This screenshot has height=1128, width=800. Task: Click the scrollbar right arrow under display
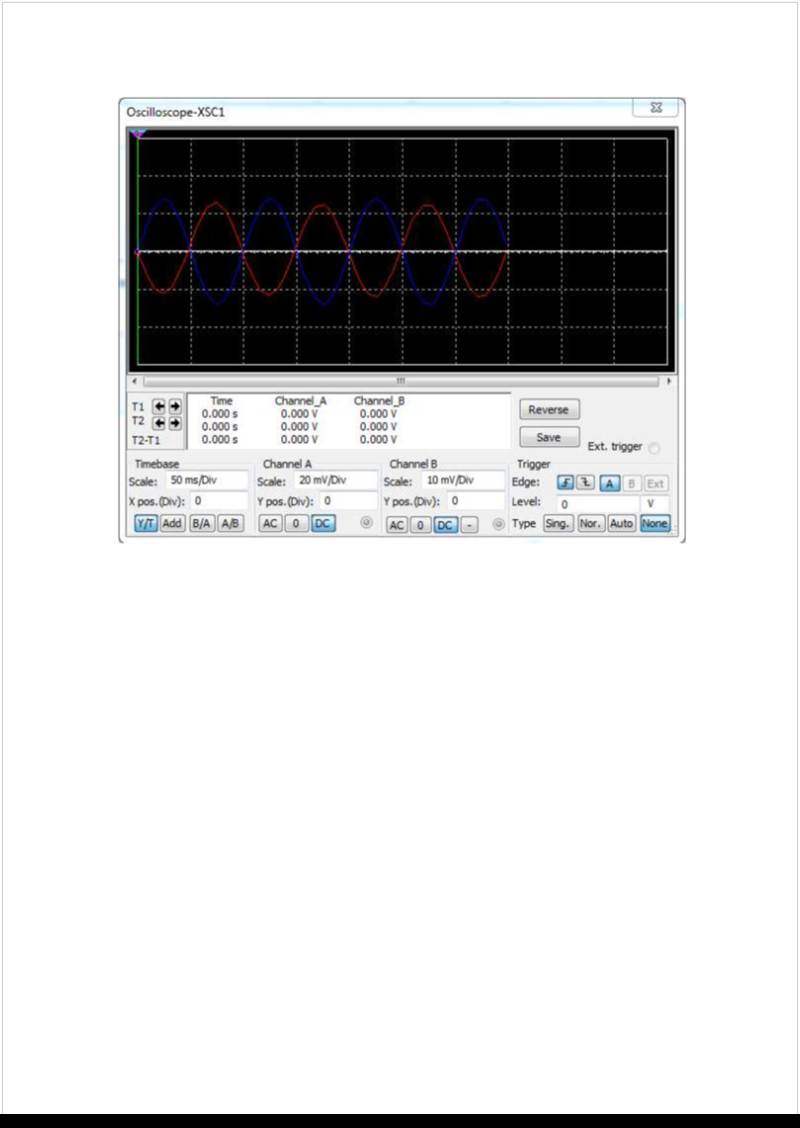point(668,381)
